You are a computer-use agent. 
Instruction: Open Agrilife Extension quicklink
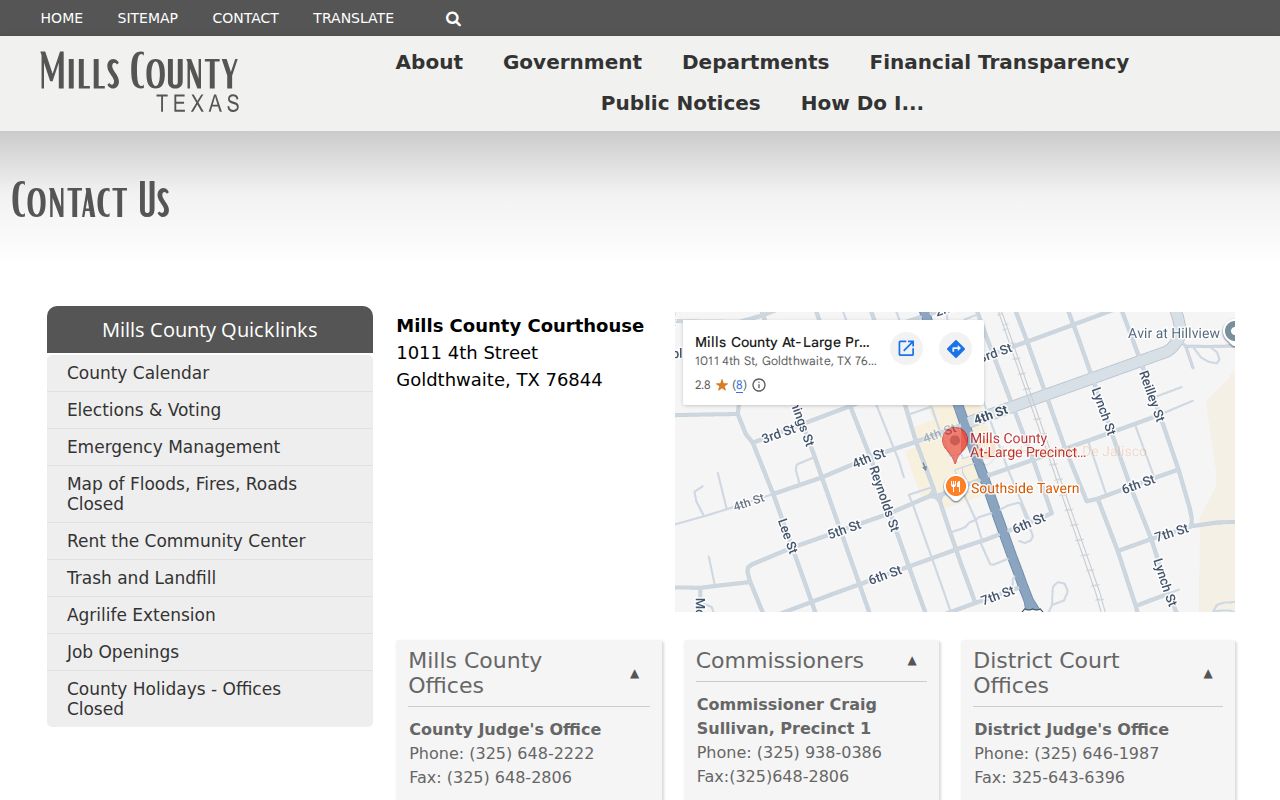(x=210, y=615)
